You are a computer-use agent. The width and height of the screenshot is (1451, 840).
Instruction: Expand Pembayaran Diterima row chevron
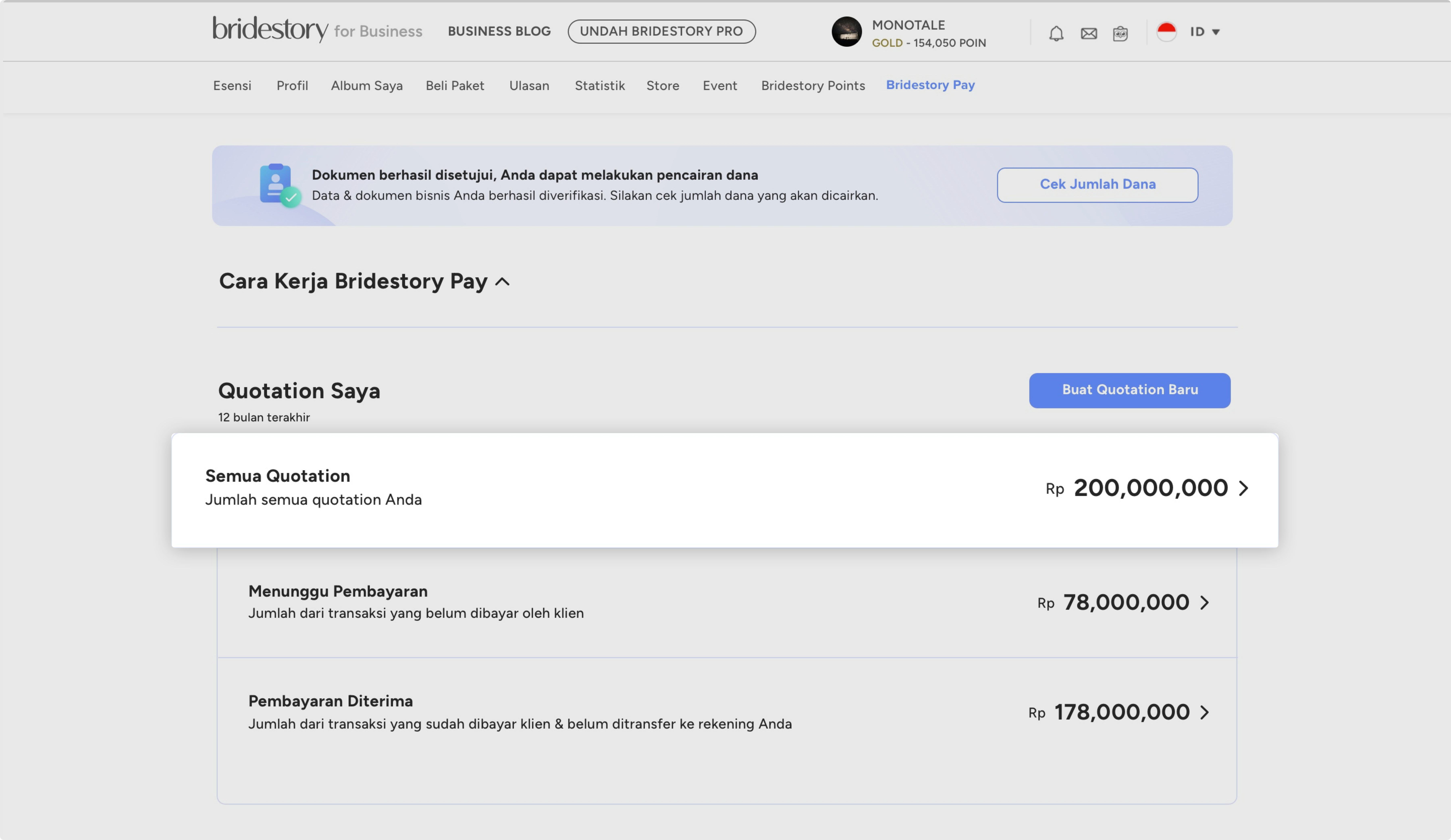[1205, 712]
